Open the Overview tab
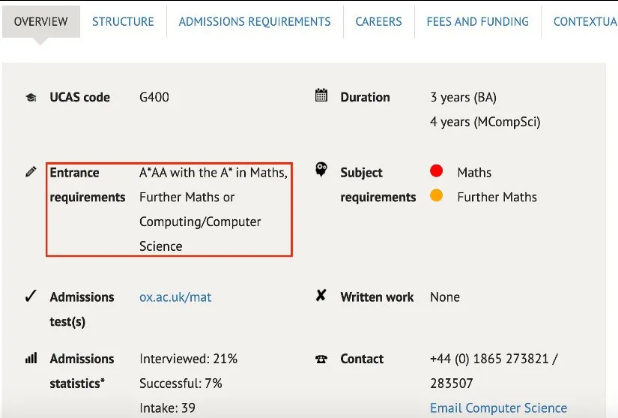The width and height of the screenshot is (618, 418). (x=41, y=21)
